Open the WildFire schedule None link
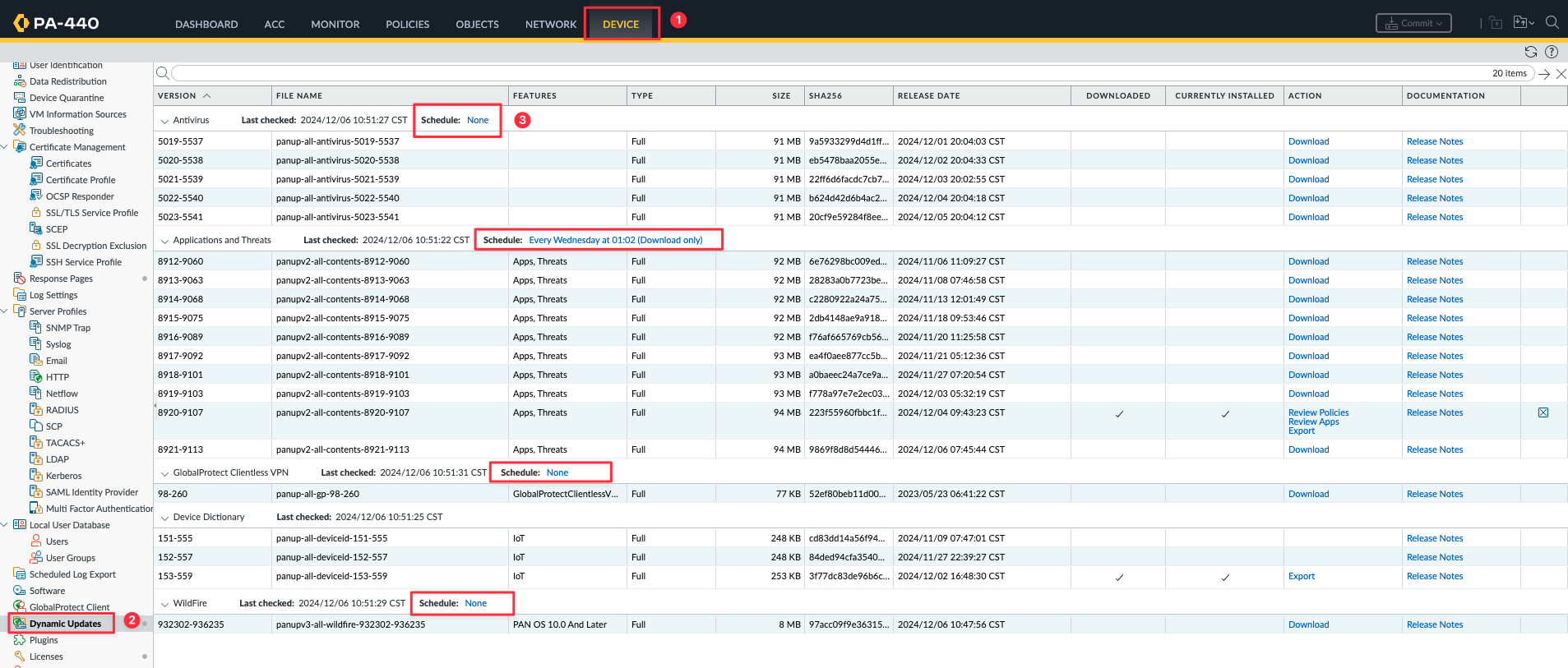 point(475,603)
